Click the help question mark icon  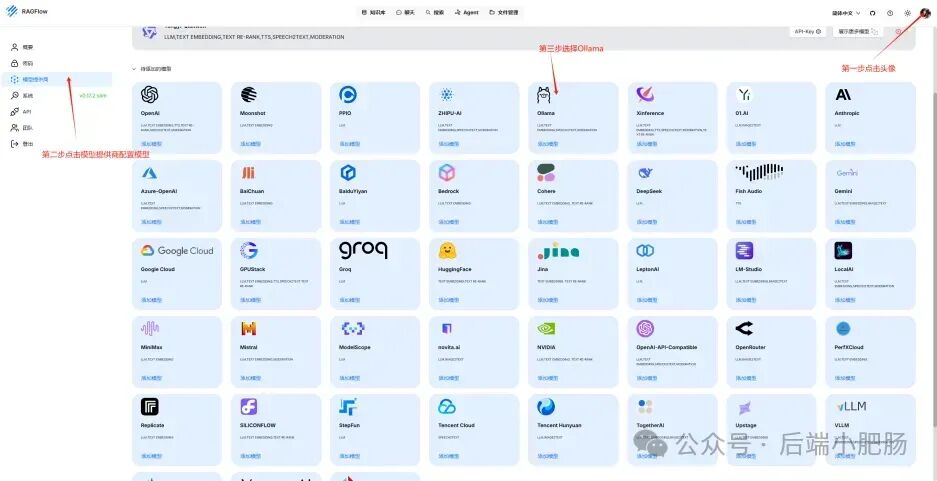[x=890, y=13]
